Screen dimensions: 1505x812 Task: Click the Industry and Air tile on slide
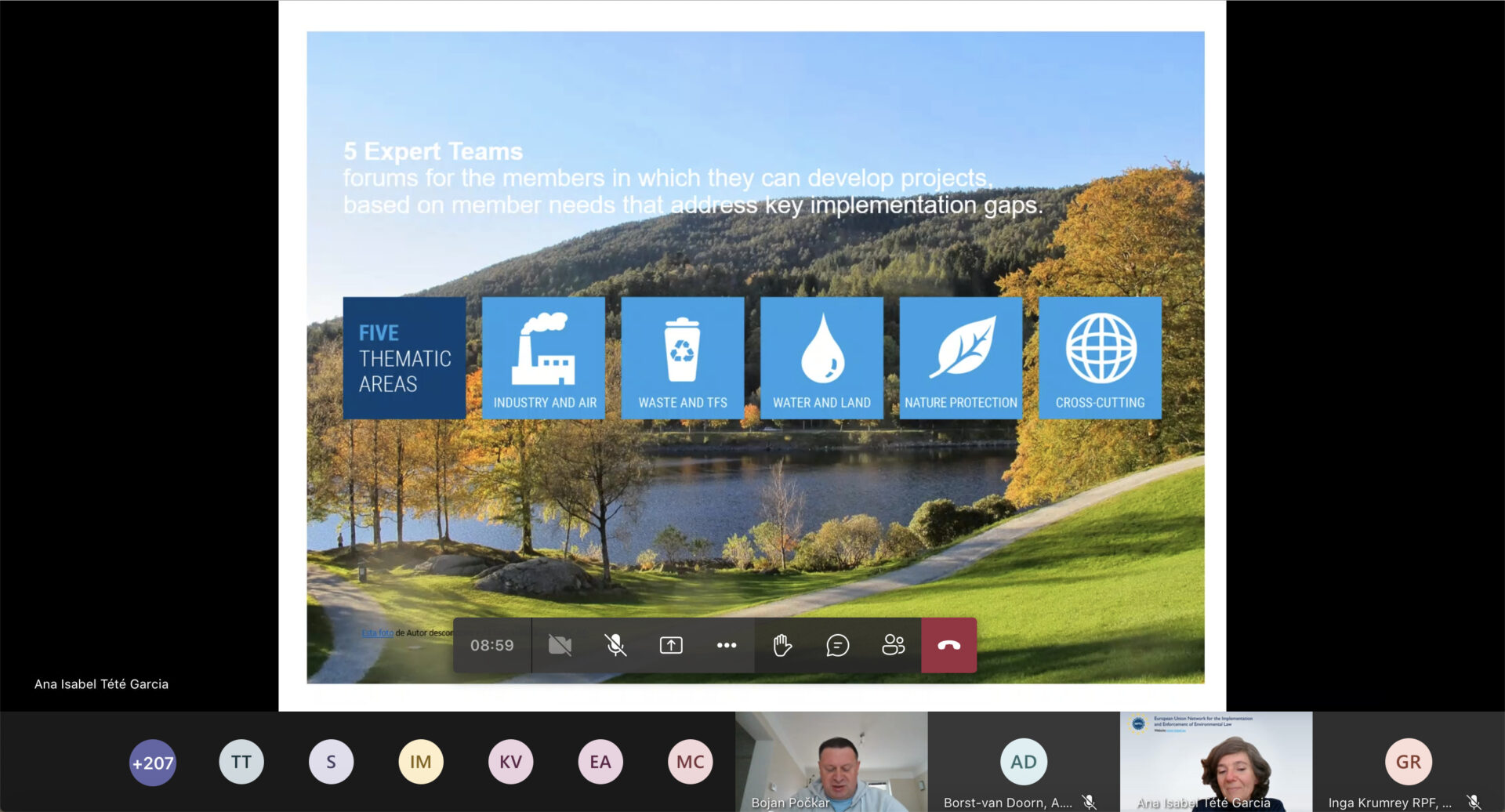[x=544, y=358]
